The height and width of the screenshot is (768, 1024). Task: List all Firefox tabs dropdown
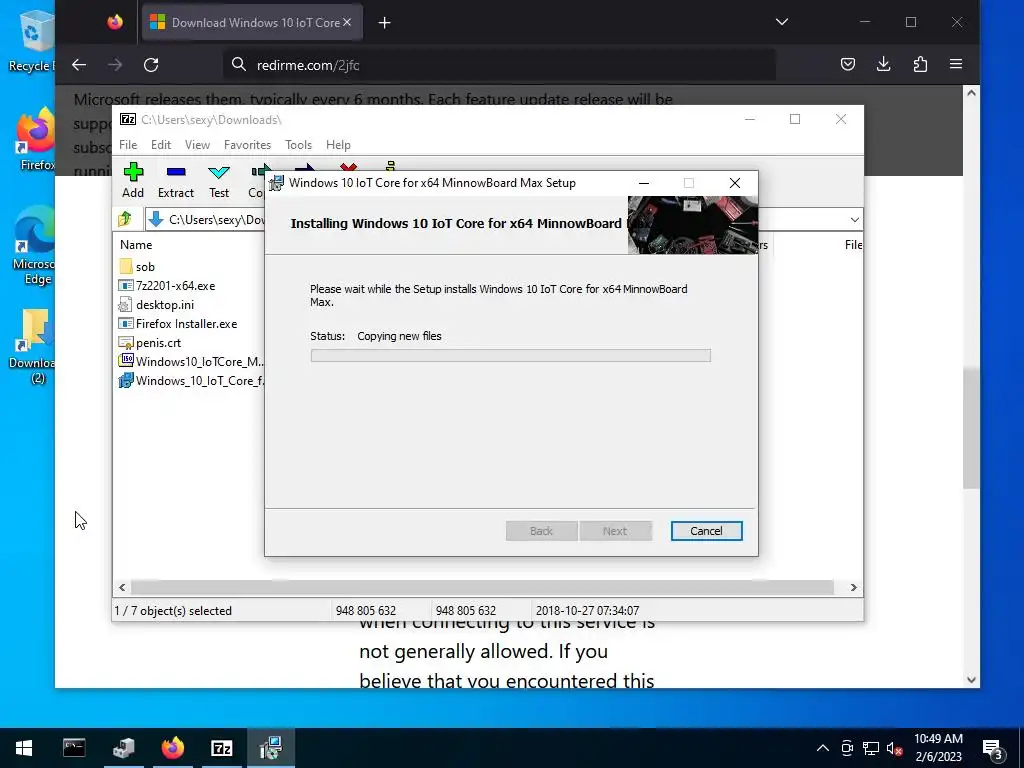782,22
